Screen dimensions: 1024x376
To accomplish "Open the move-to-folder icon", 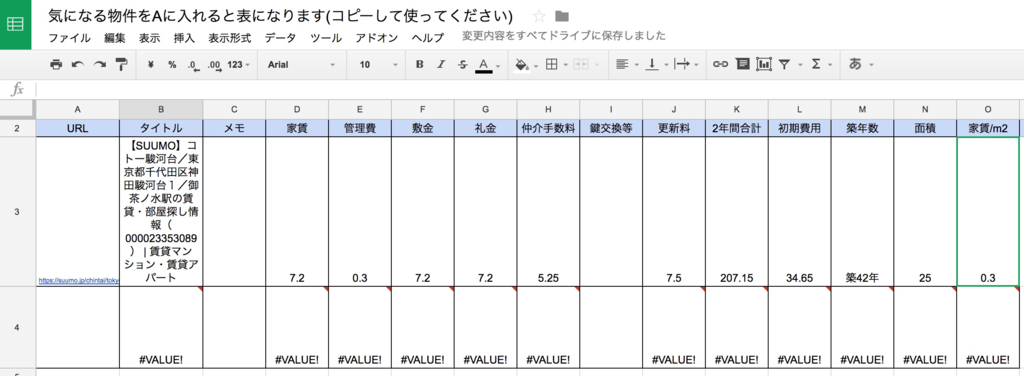I will coord(562,16).
